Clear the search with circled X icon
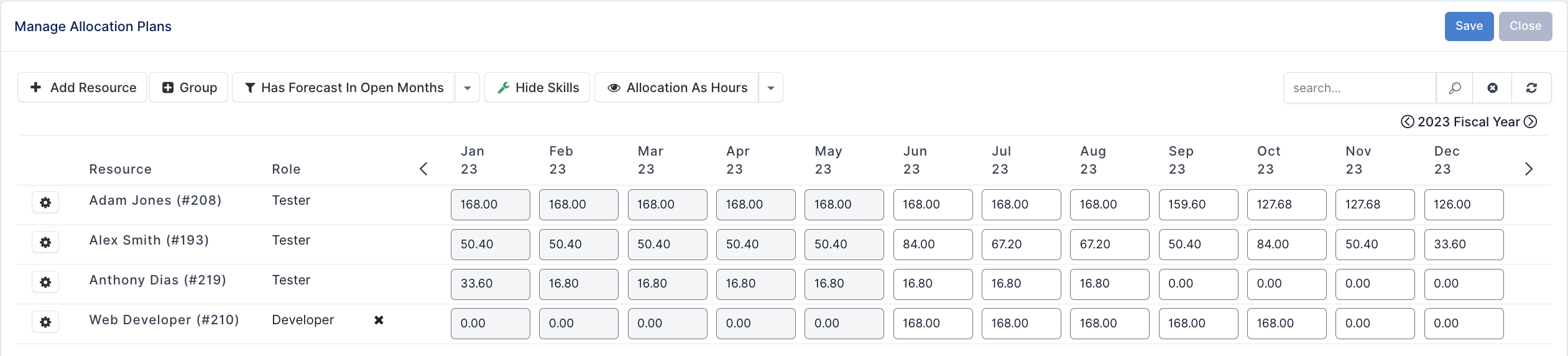The image size is (1568, 356). click(x=1492, y=88)
